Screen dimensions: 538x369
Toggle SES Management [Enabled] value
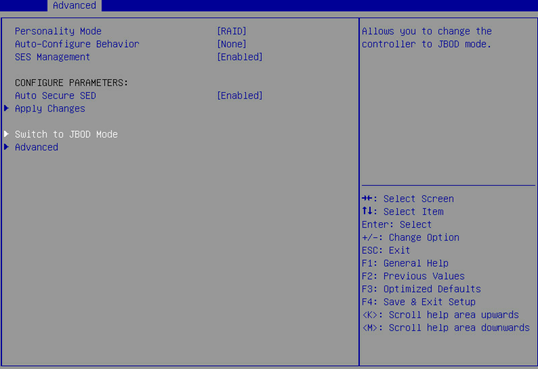point(240,57)
